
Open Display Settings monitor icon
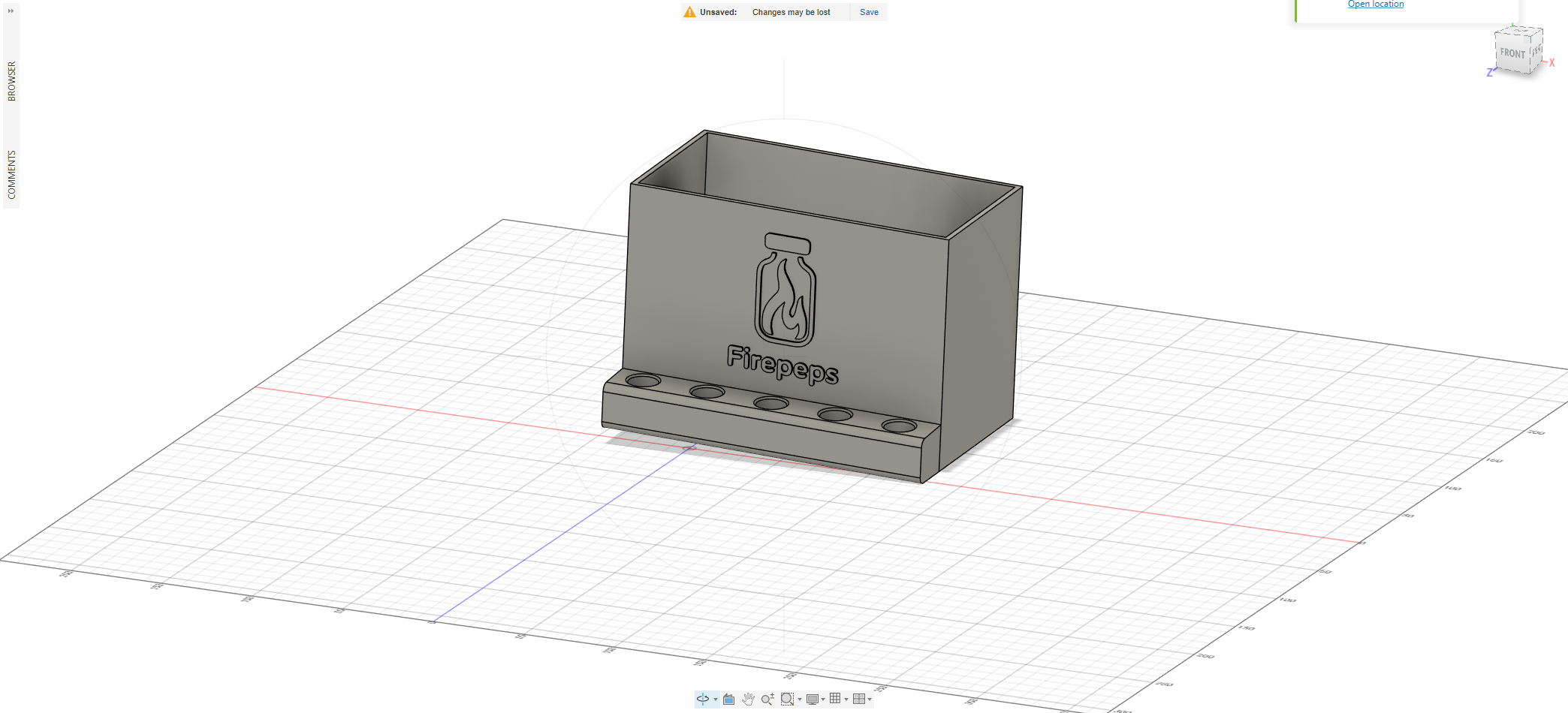coord(812,699)
